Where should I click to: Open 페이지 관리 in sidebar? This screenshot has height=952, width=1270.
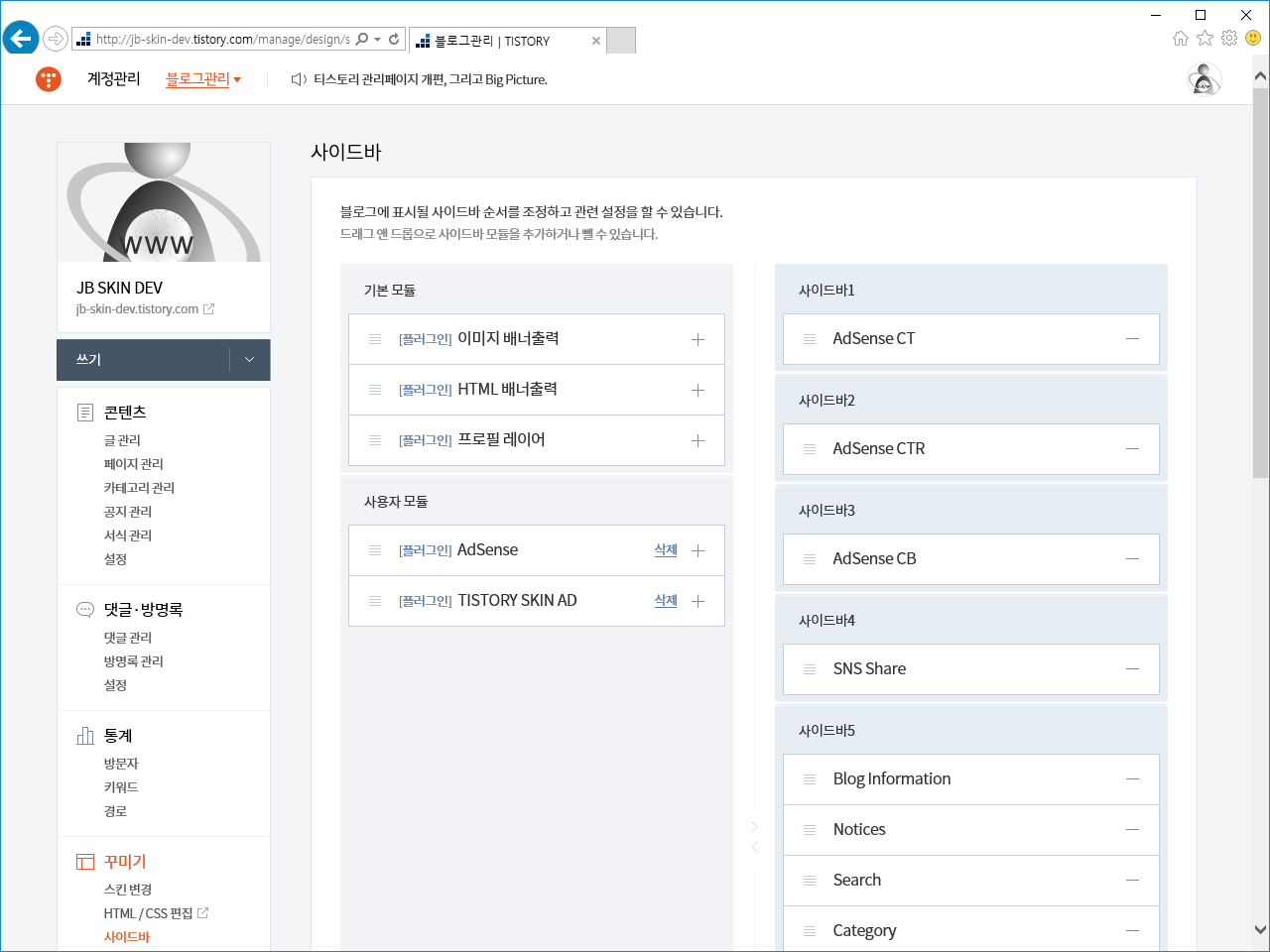[x=134, y=464]
